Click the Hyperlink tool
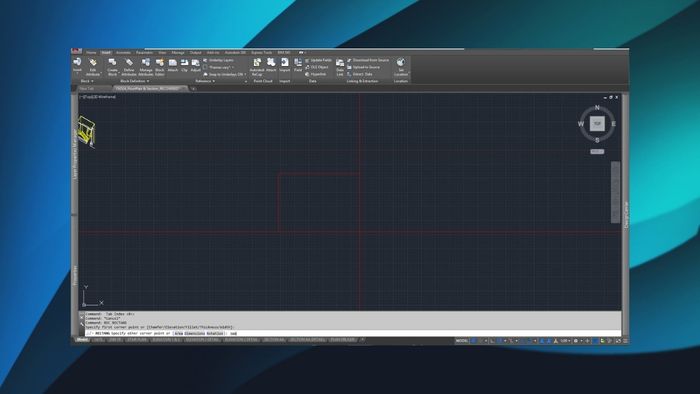Image resolution: width=700 pixels, height=394 pixels. pyautogui.click(x=316, y=74)
